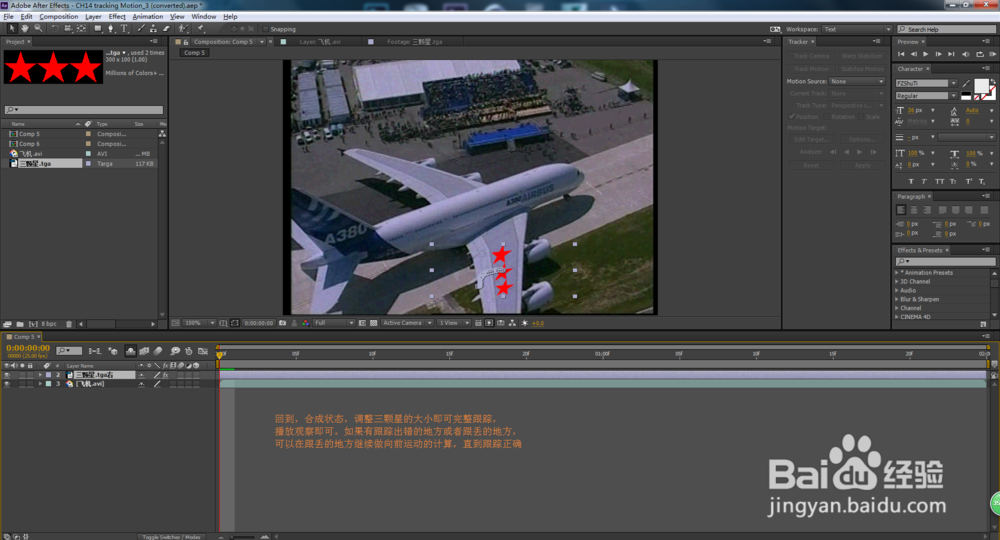Viewport: 1000px width, 540px height.
Task: Delete selected project item with trash
Action: 69,324
